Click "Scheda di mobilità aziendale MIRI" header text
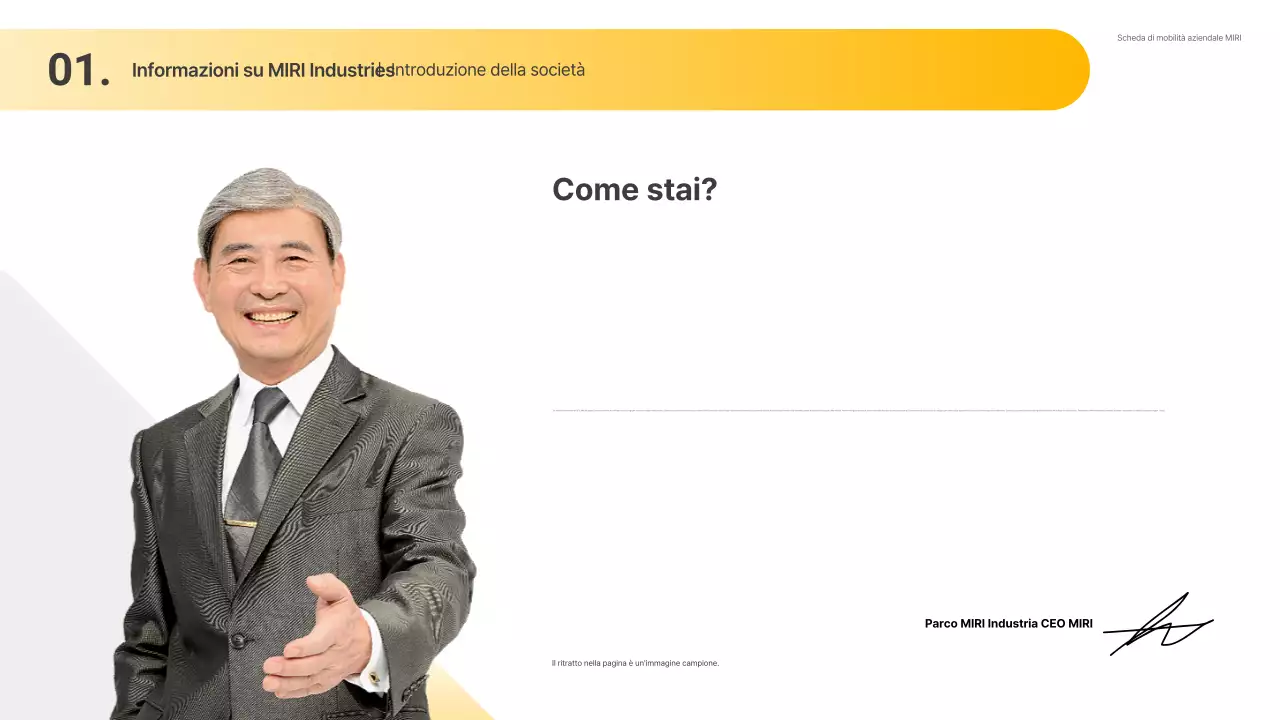Image resolution: width=1280 pixels, height=720 pixels. click(1178, 38)
